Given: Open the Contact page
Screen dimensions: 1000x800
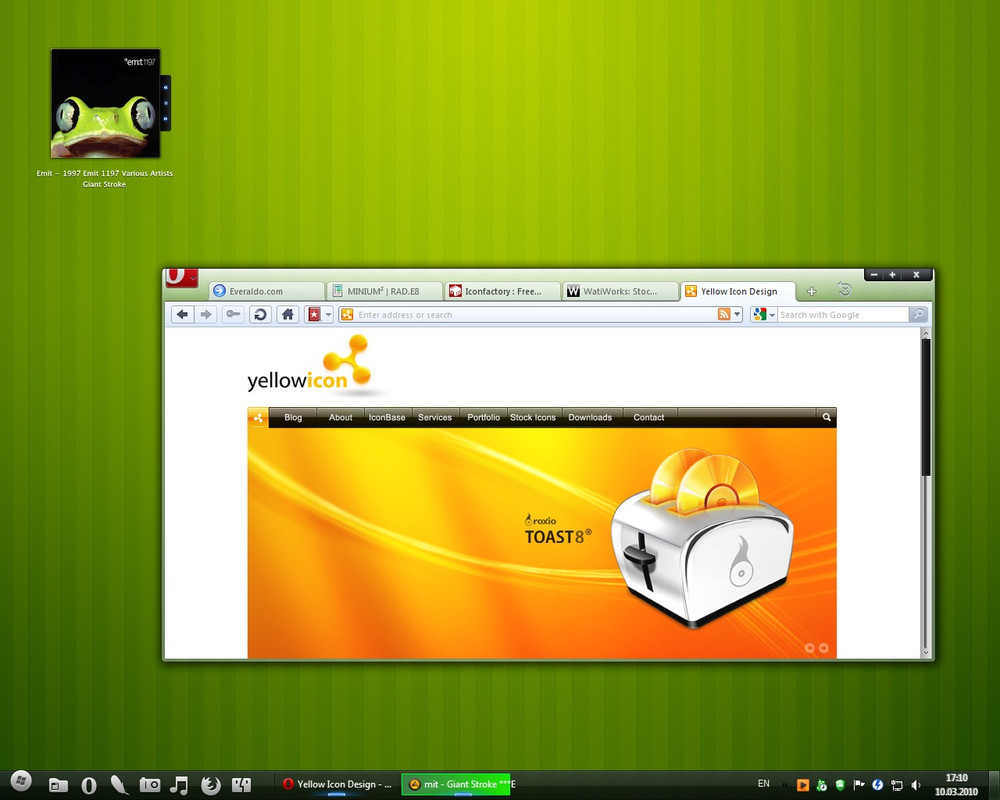Looking at the screenshot, I should tap(649, 418).
